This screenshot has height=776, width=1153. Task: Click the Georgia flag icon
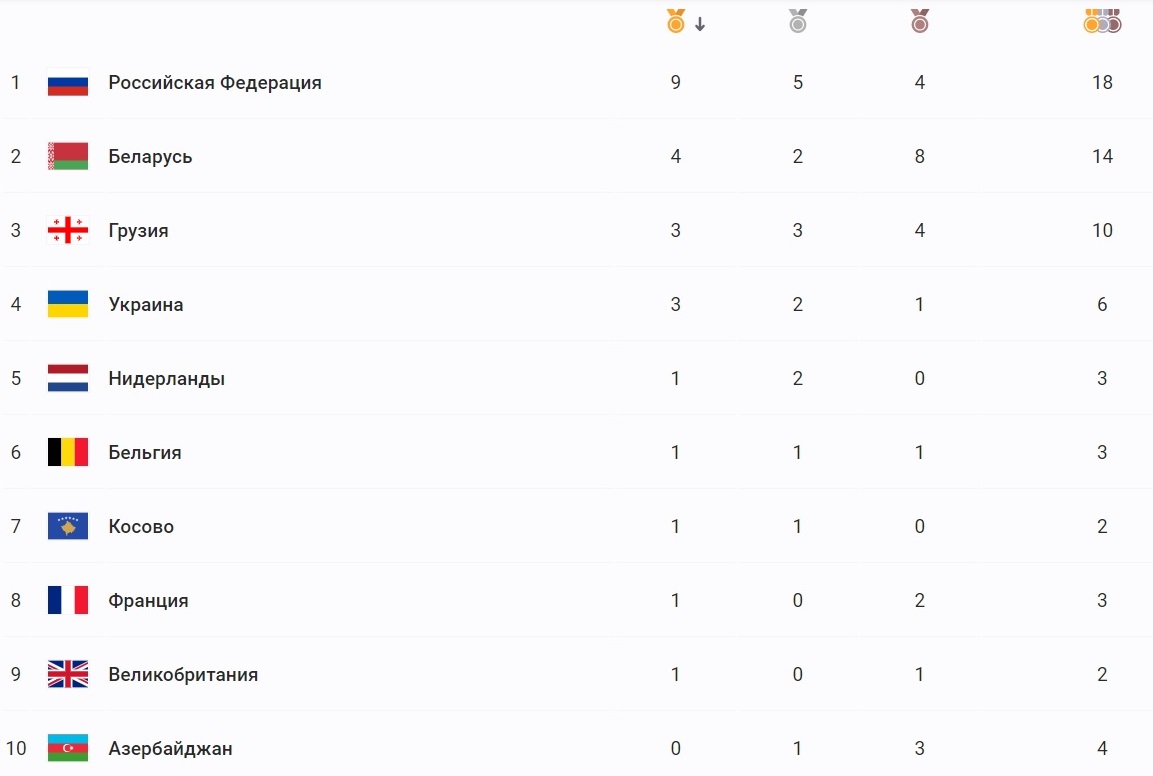pyautogui.click(x=68, y=231)
